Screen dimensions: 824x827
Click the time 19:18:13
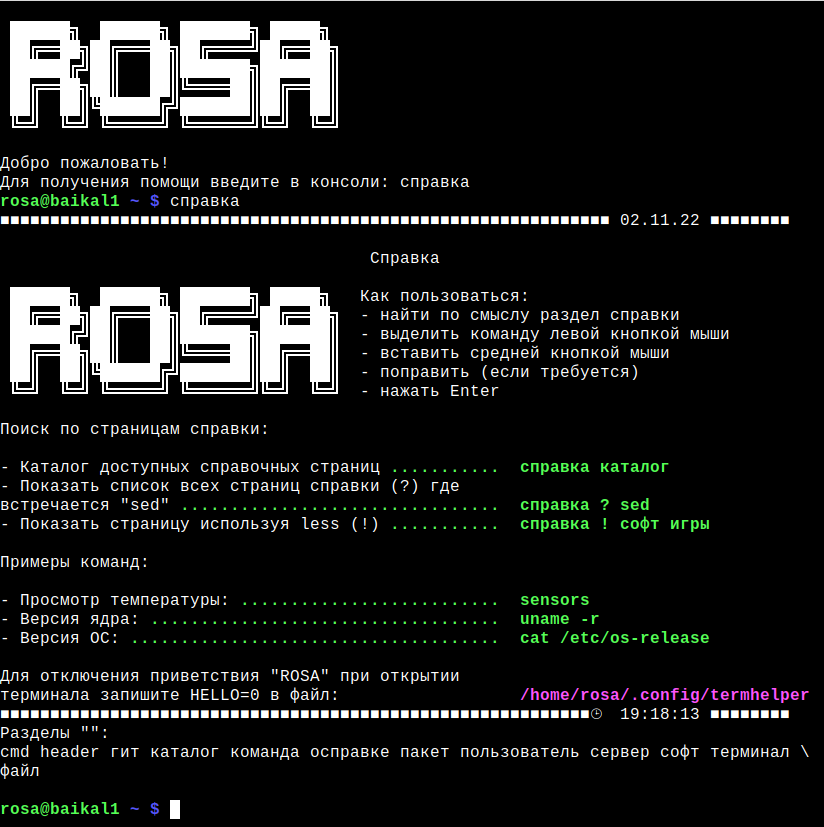click(659, 714)
